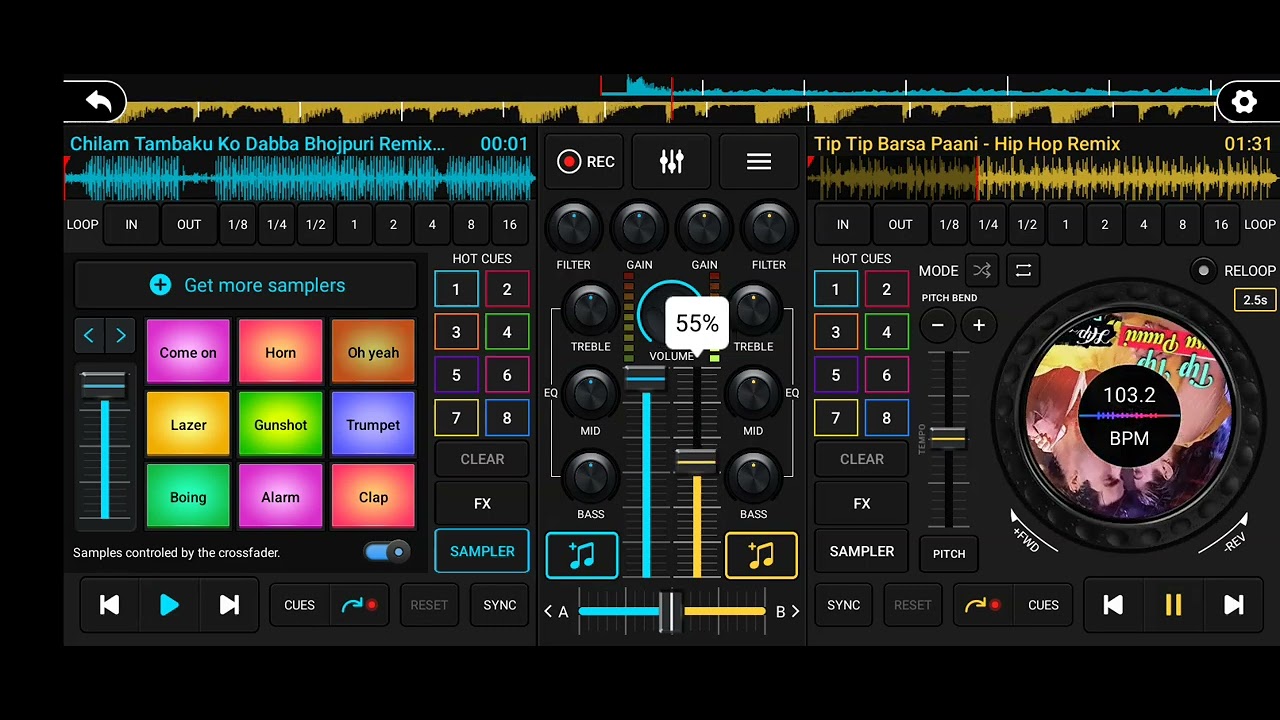Viewport: 1280px width, 720px height.
Task: Skip to next track on deck B
Action: click(x=1234, y=605)
